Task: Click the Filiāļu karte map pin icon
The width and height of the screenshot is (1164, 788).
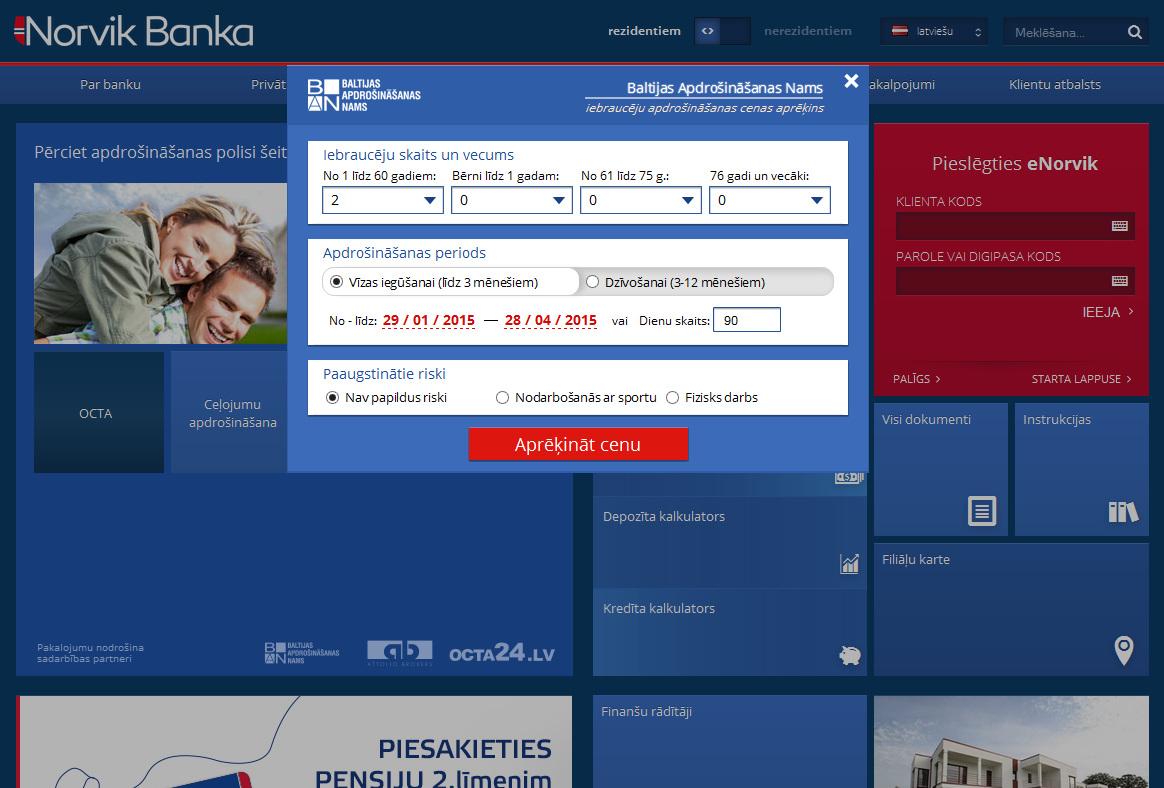Action: (1124, 651)
